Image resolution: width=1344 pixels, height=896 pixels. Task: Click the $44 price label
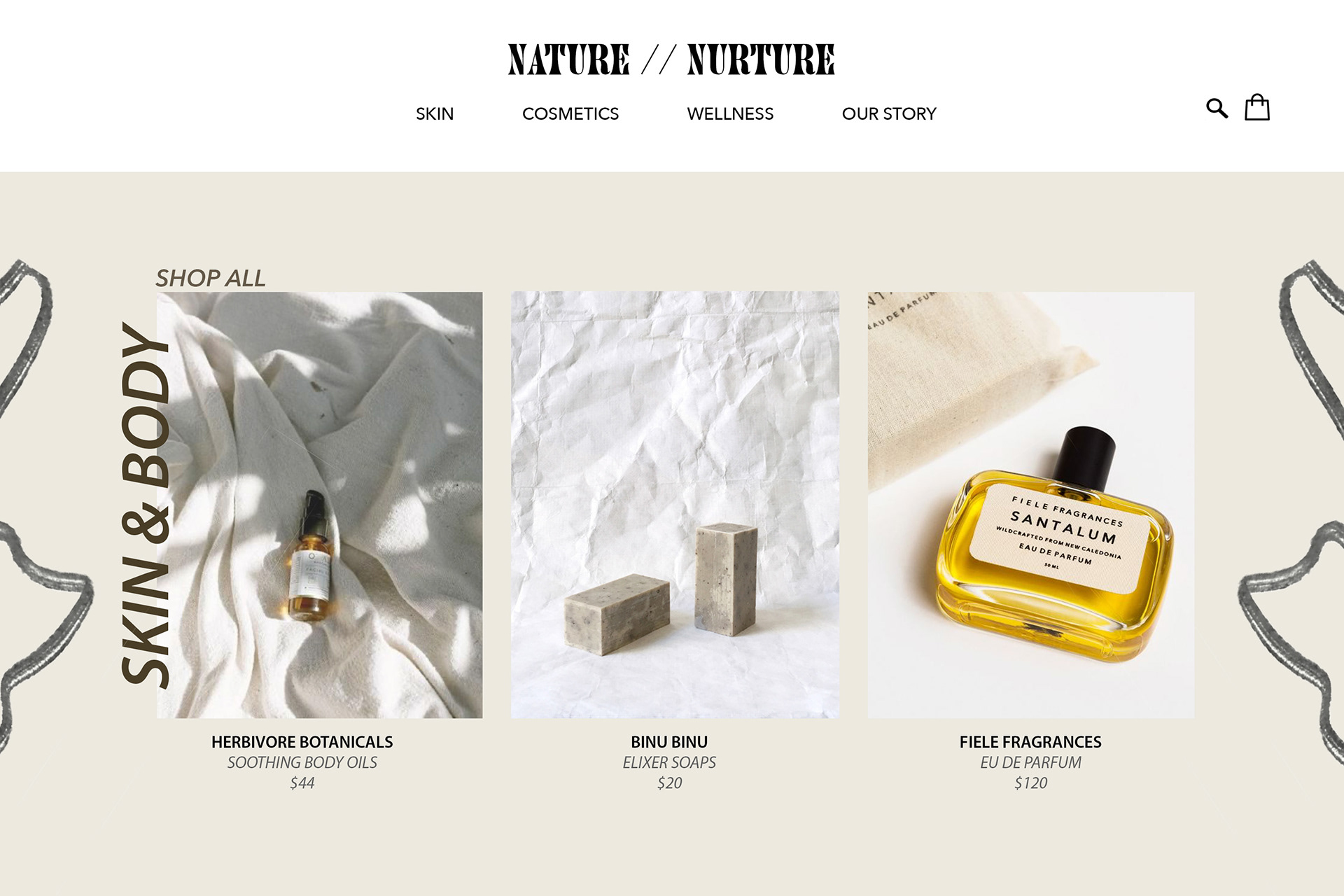(302, 783)
